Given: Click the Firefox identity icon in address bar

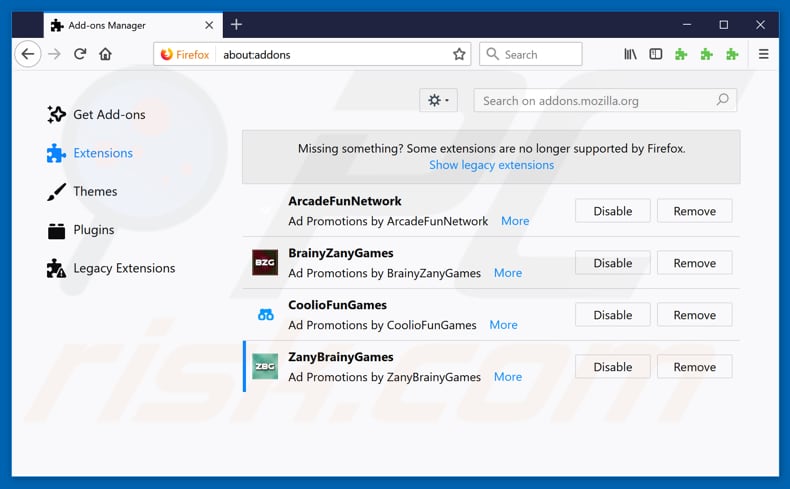Looking at the screenshot, I should click(x=166, y=54).
